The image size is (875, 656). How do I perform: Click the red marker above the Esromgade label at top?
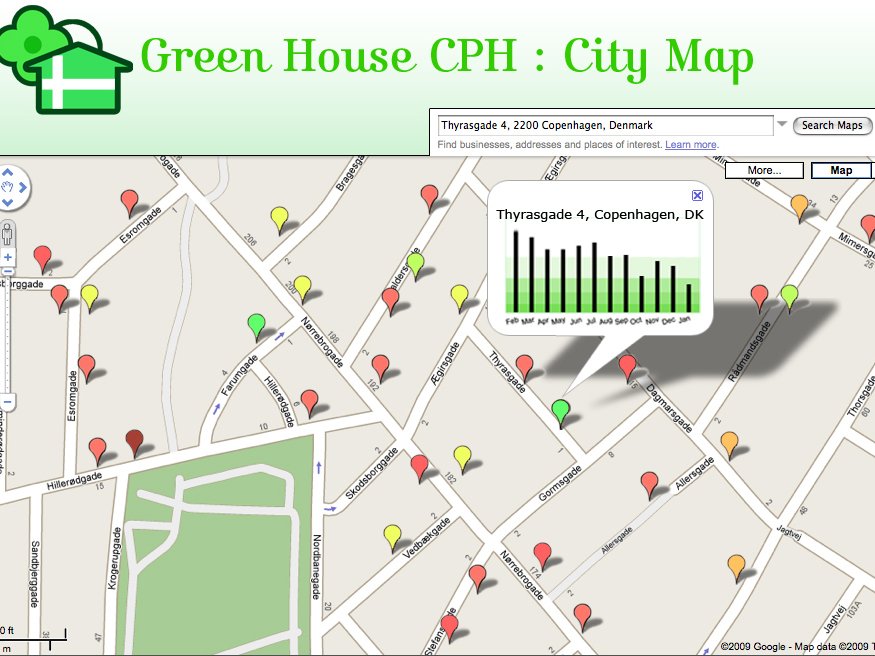(129, 203)
